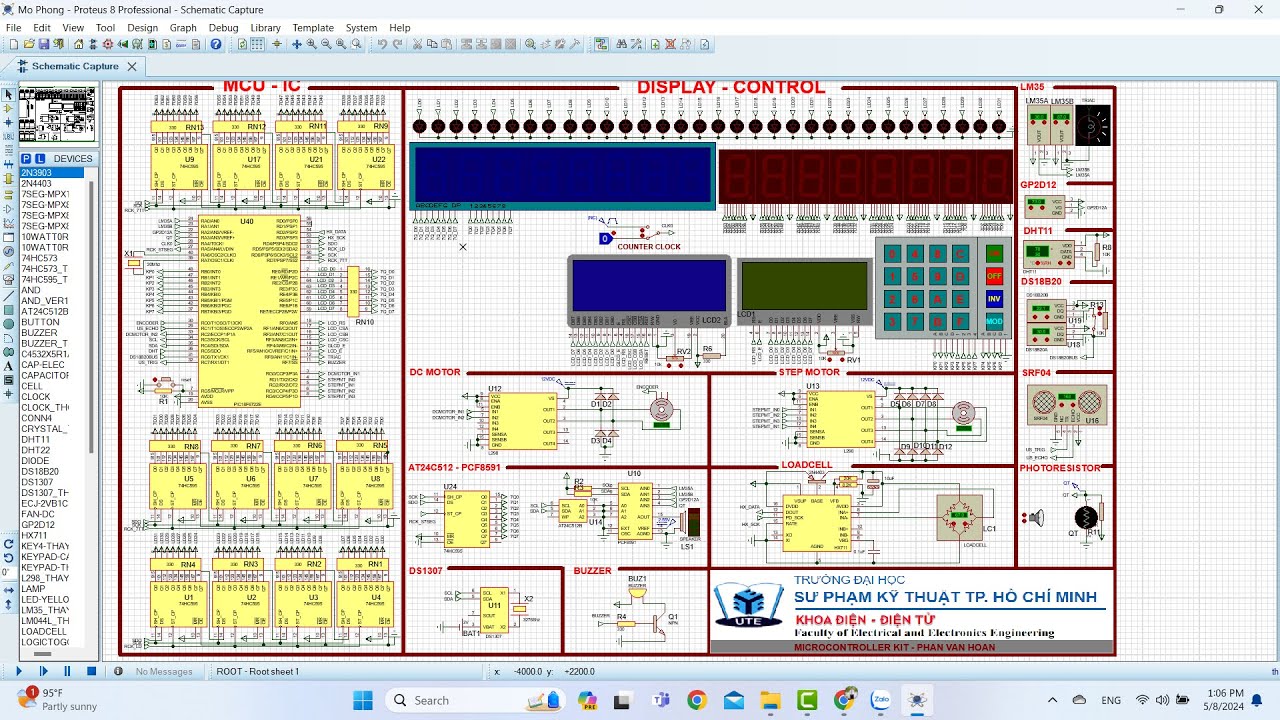Click the Pan/center crosshair toolbar icon
Image resolution: width=1280 pixels, height=720 pixels.
click(296, 44)
